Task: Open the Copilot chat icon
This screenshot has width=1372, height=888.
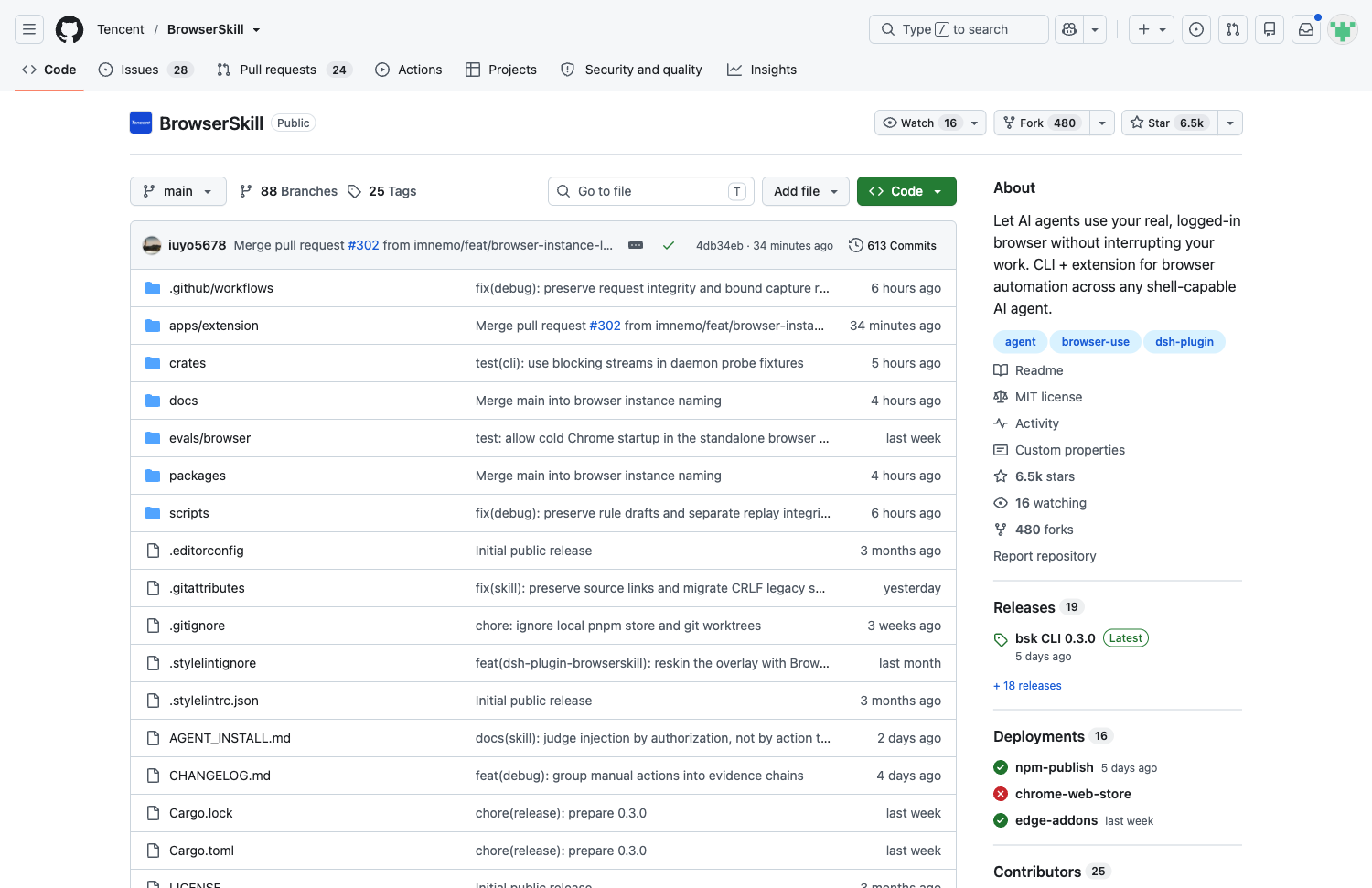Action: coord(1069,29)
